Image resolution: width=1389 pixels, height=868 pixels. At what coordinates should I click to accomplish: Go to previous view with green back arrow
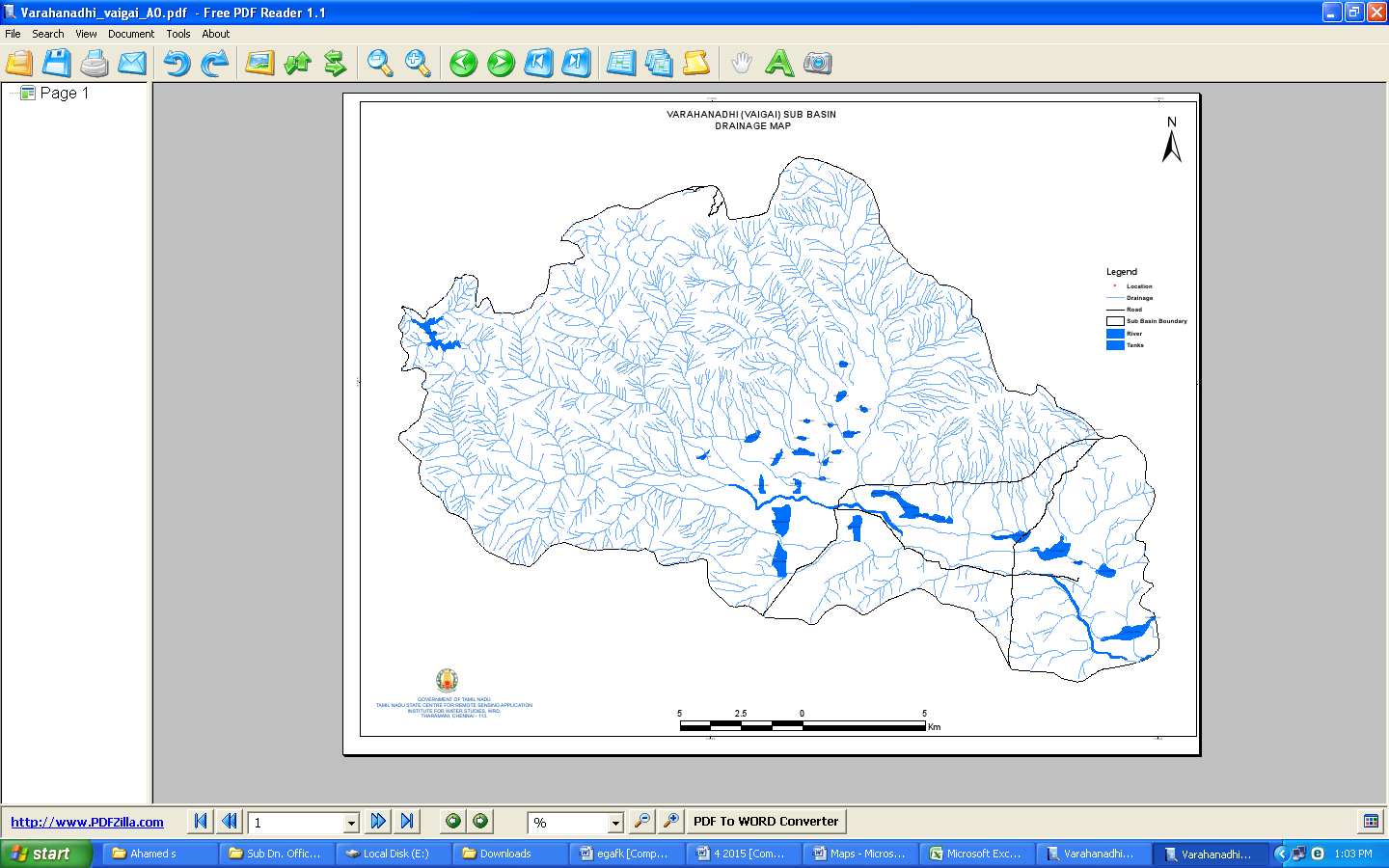pos(463,63)
